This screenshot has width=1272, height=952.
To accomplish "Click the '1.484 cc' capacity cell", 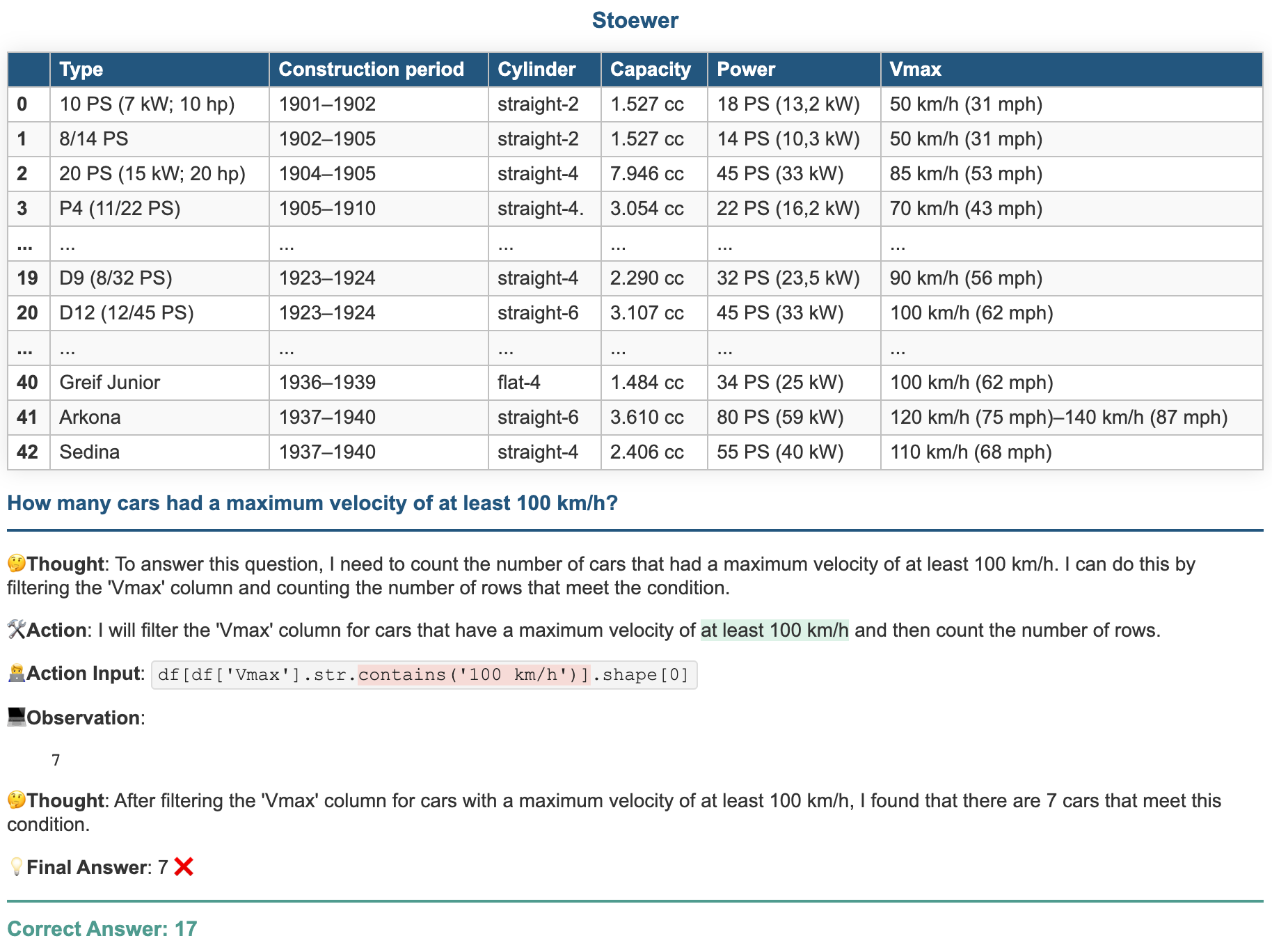I will [654, 383].
